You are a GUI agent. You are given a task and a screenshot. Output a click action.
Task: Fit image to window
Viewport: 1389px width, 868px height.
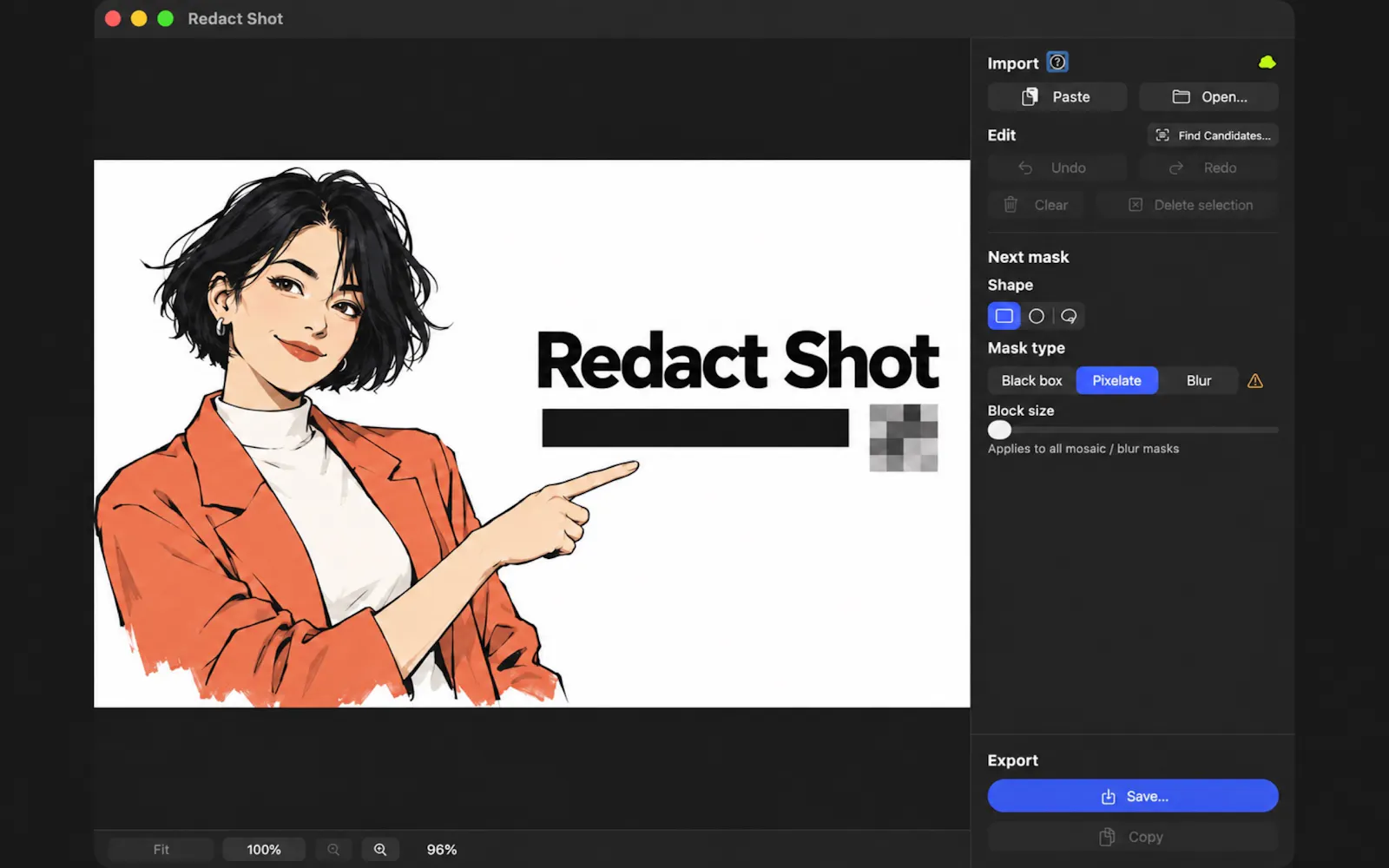(161, 850)
